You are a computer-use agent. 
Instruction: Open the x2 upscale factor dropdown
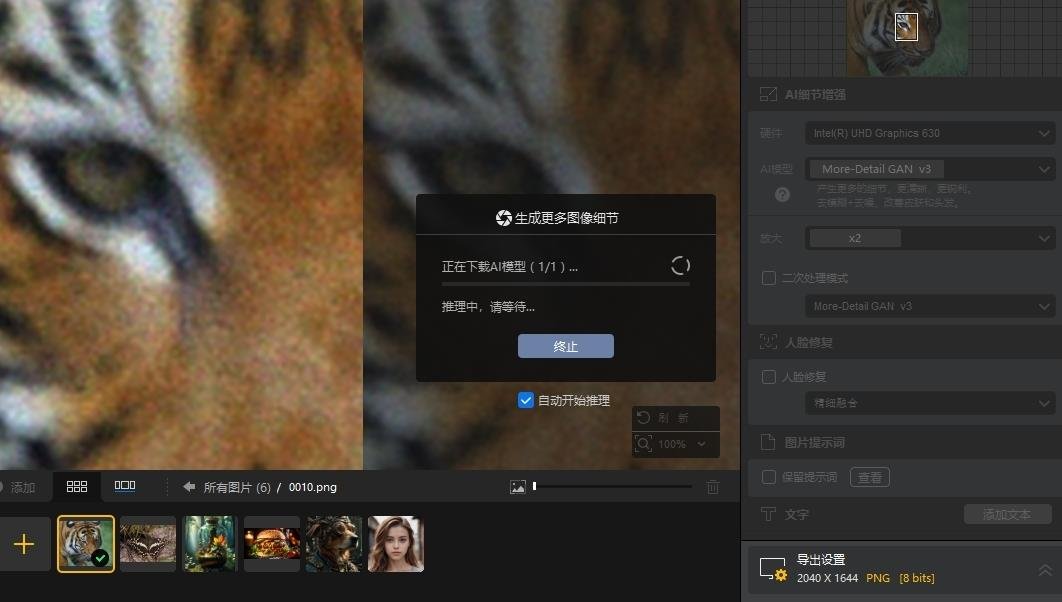pyautogui.click(x=930, y=238)
